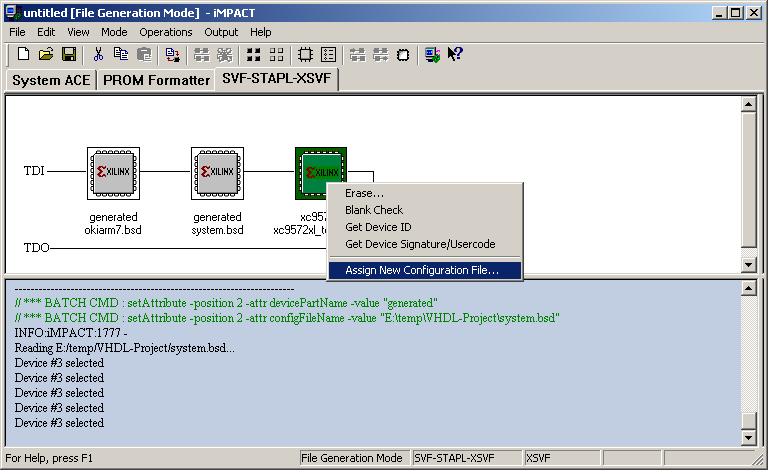The width and height of the screenshot is (768, 470).
Task: Click the New file toolbar icon
Action: click(23, 54)
